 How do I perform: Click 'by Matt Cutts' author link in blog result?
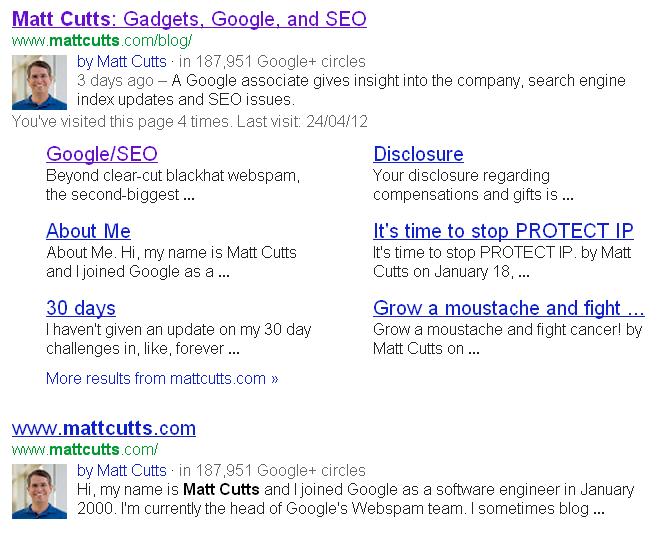[x=121, y=62]
